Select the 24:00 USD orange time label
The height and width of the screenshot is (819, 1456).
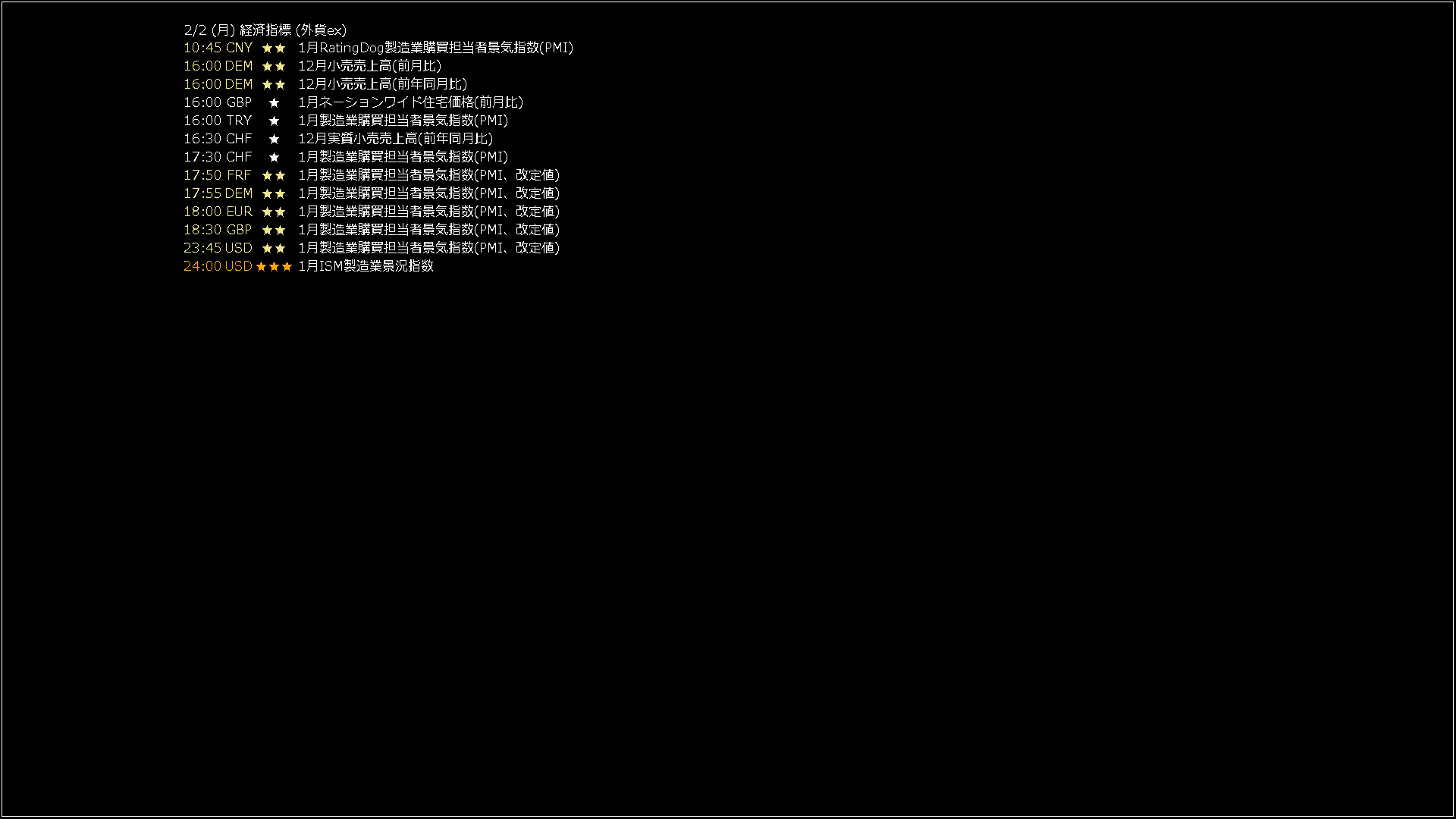point(218,266)
